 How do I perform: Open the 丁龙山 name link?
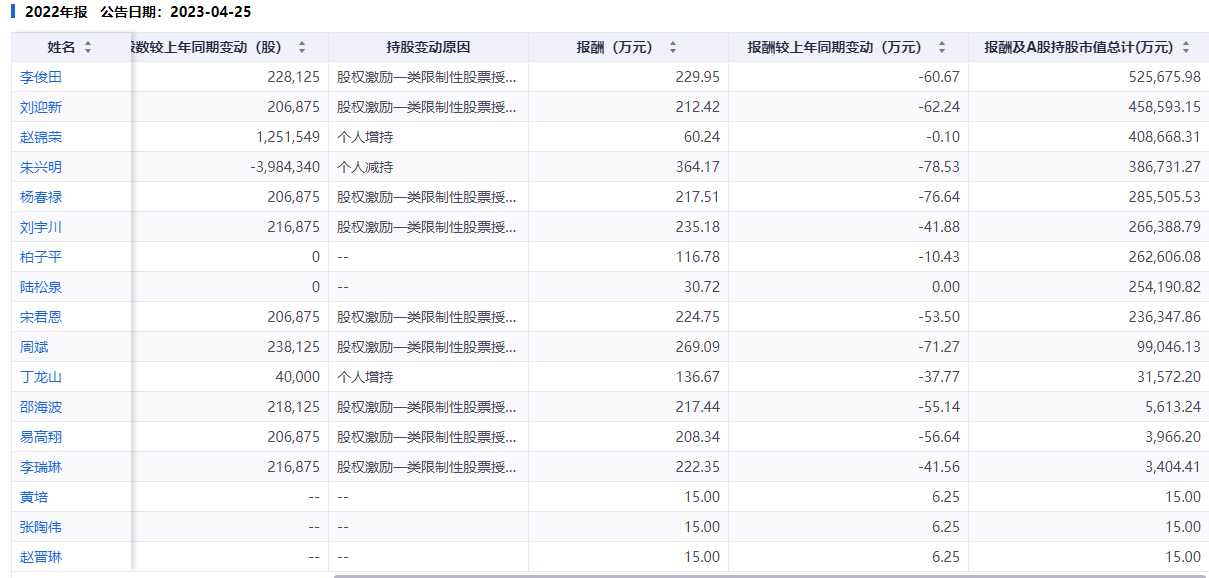41,377
